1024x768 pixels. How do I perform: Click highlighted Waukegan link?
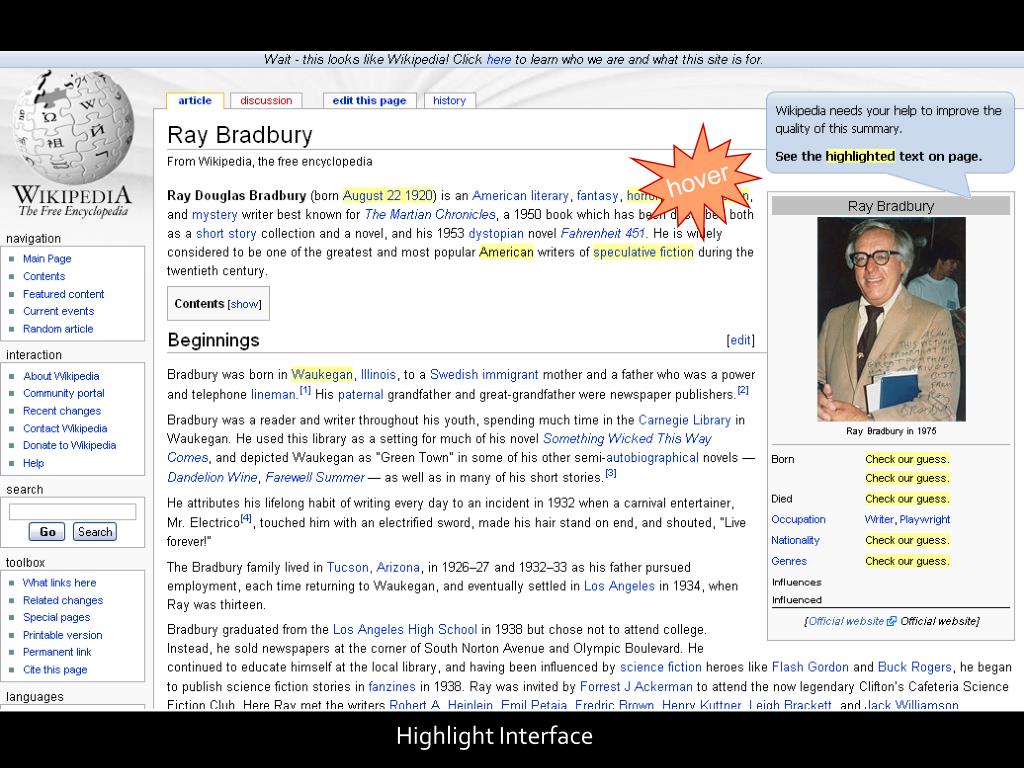pos(322,374)
